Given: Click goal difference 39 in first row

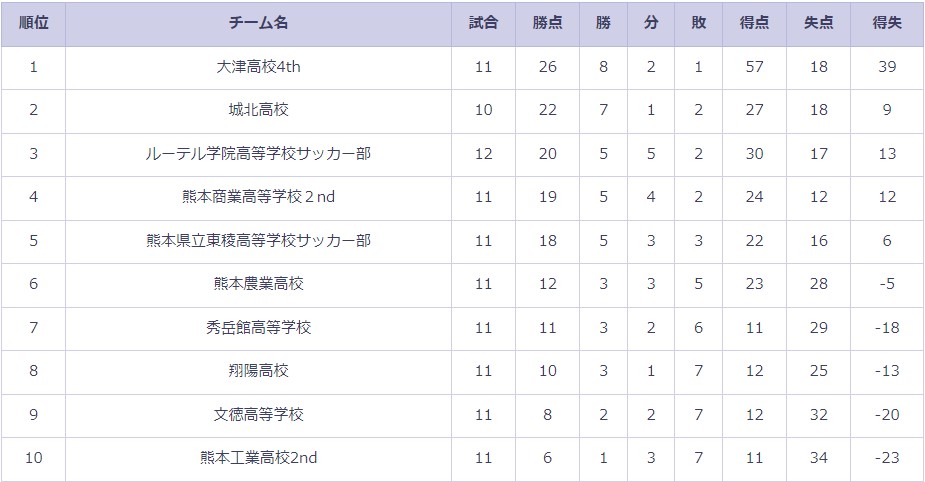Looking at the screenshot, I should [887, 67].
